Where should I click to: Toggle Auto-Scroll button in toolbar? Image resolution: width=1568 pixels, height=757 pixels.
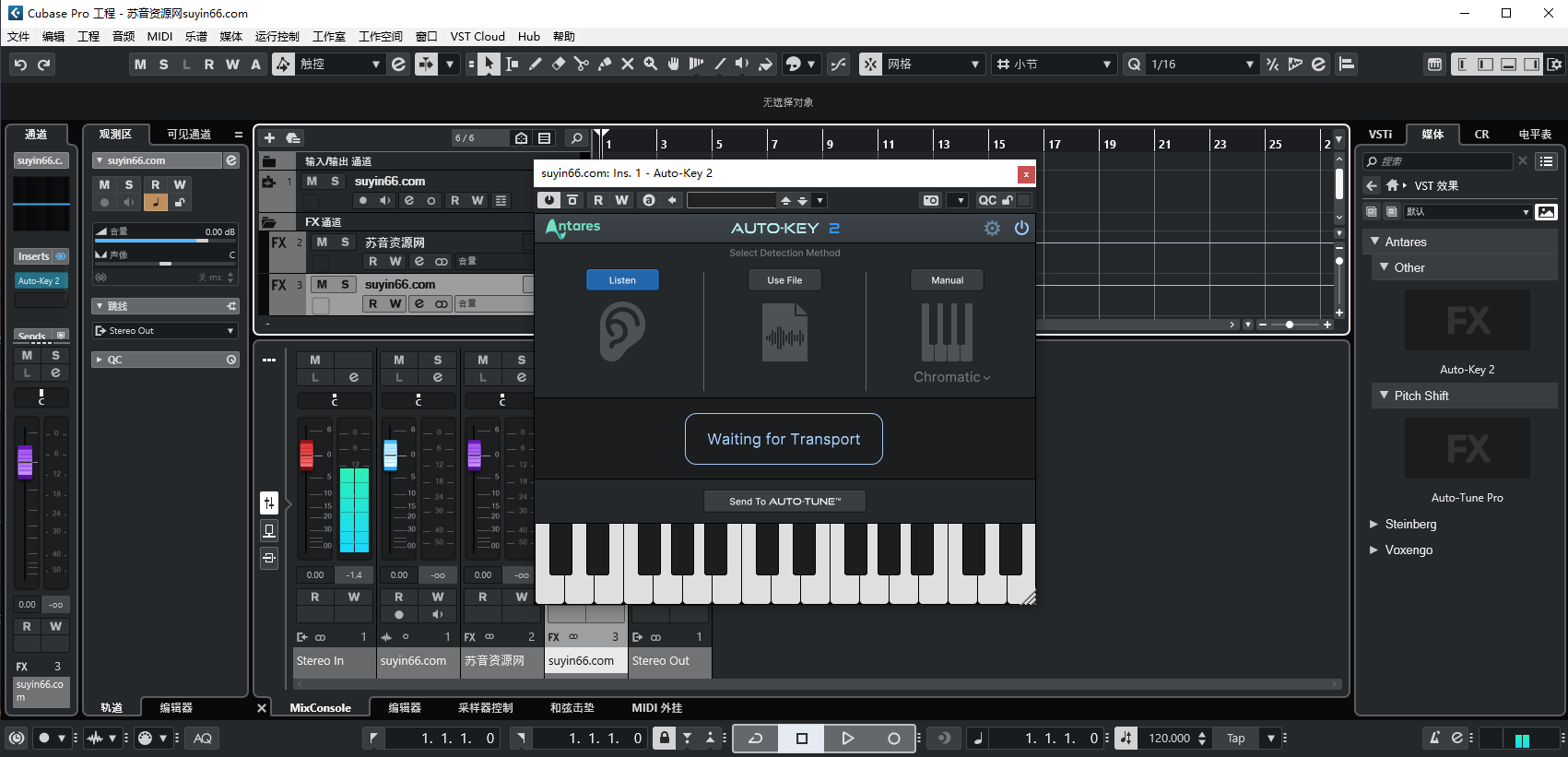tap(426, 65)
